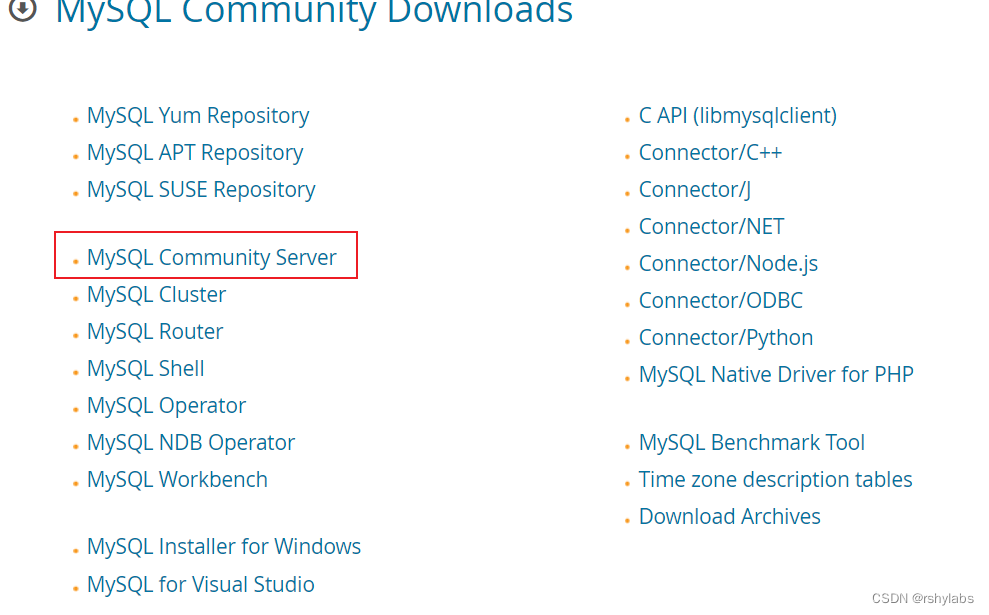This screenshot has height=615, width=989.
Task: Open the MySQL Community Server link
Action: [212, 257]
